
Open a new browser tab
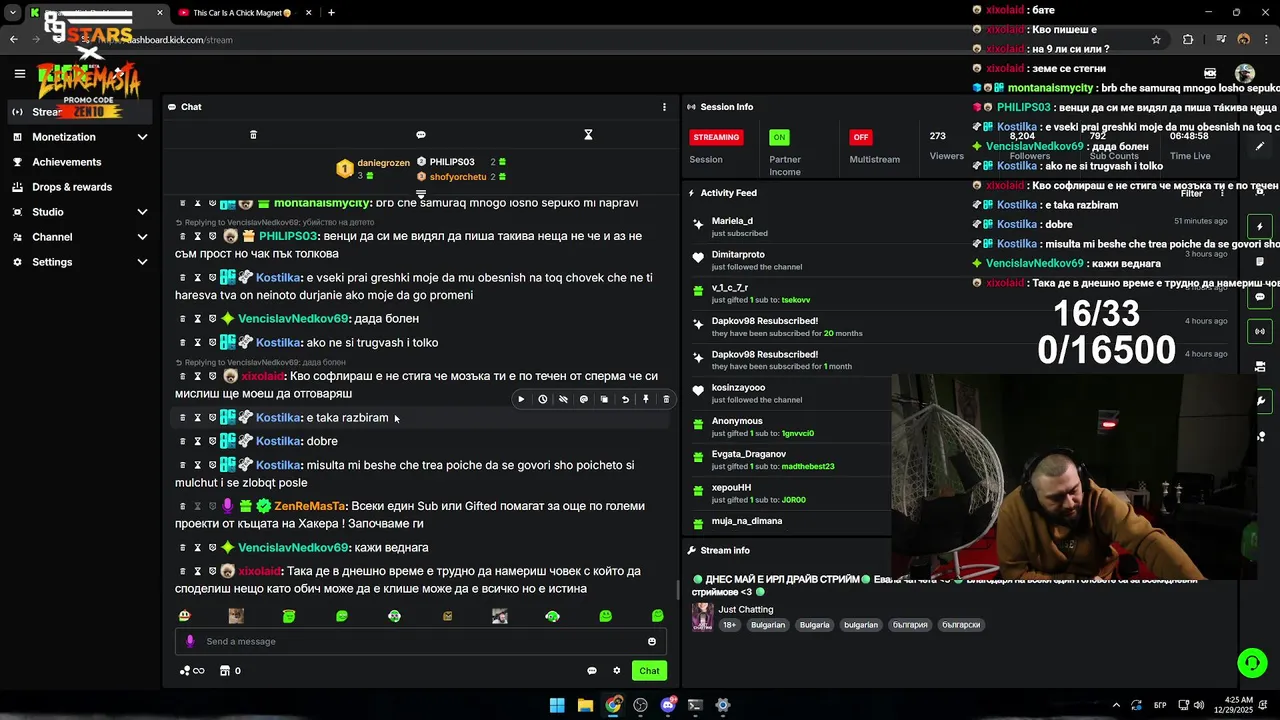click(x=331, y=13)
